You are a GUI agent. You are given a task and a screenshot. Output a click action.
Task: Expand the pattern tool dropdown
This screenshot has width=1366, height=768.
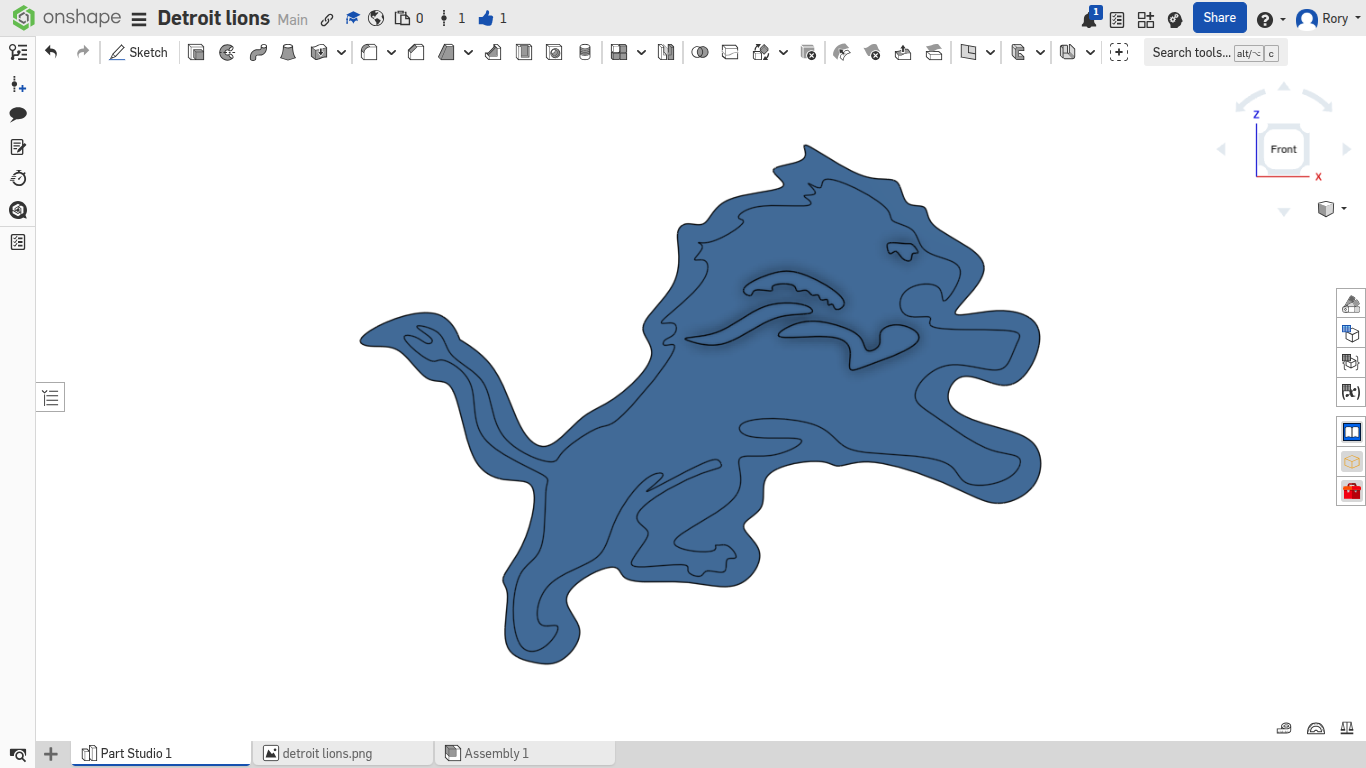pyautogui.click(x=641, y=52)
